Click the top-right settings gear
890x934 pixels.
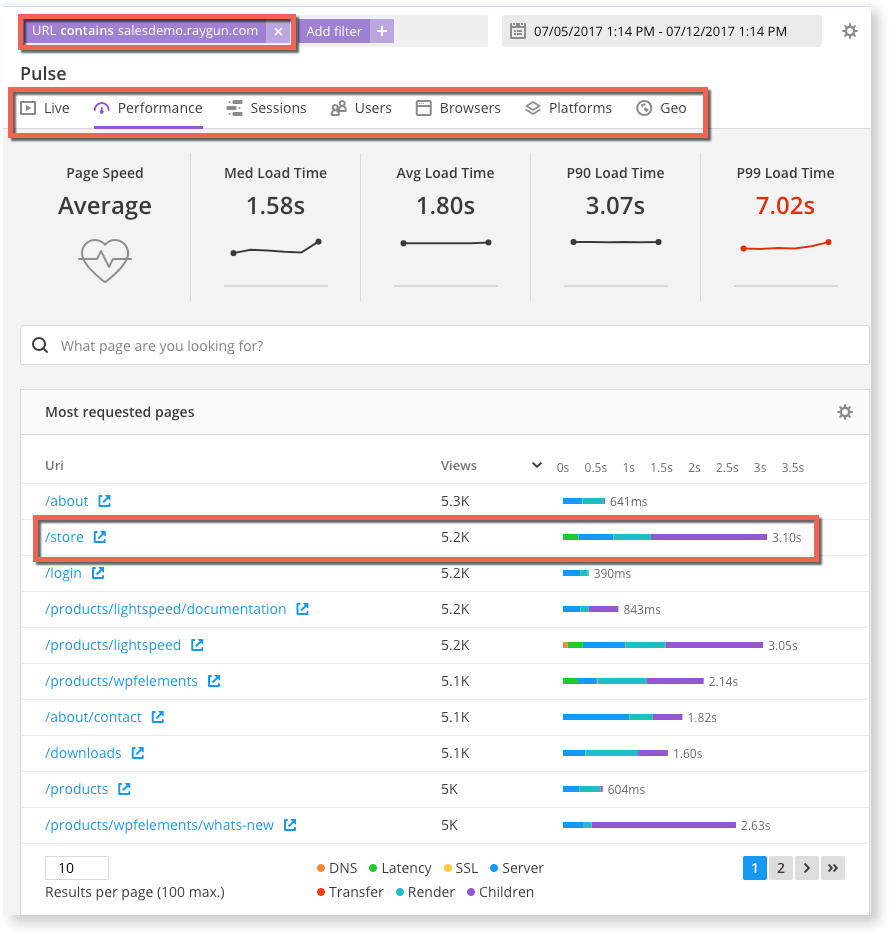(849, 31)
